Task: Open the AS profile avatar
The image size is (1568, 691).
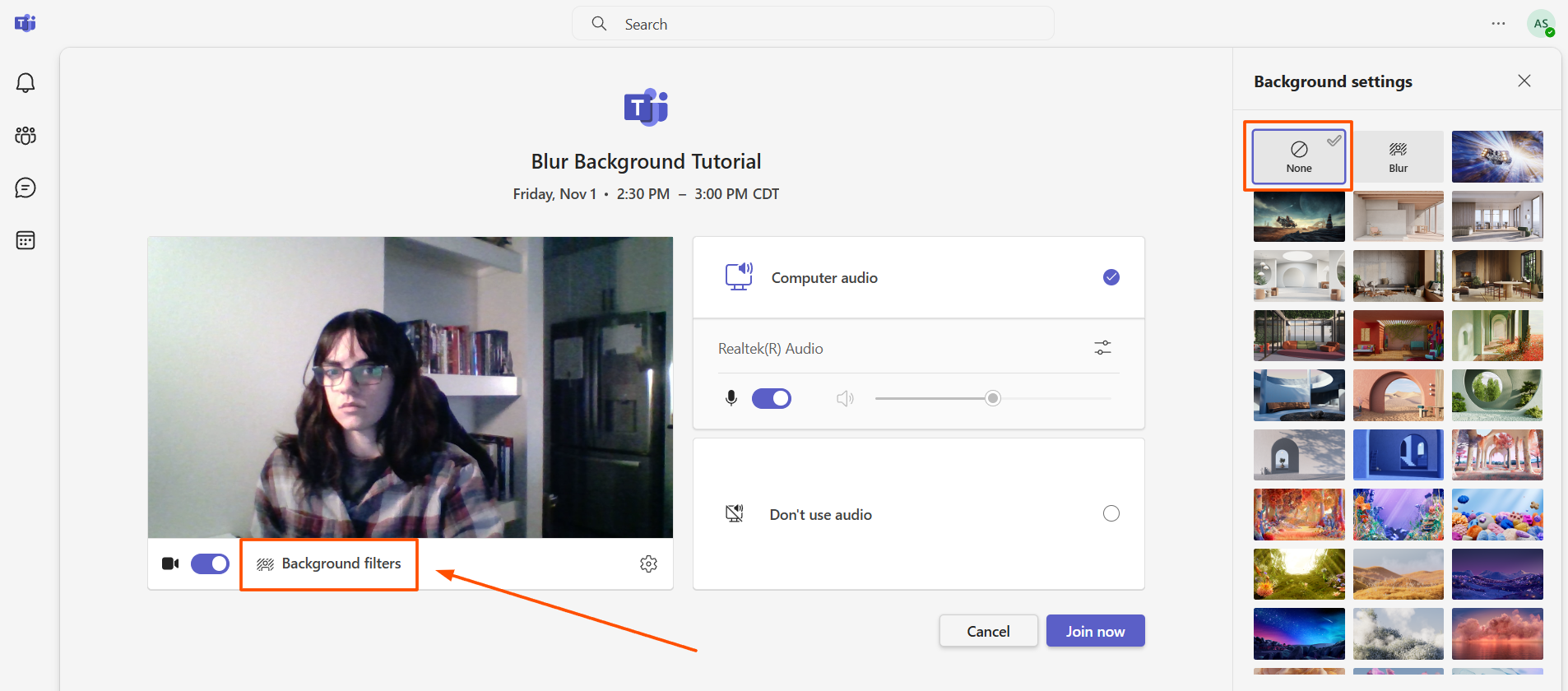Action: tap(1541, 24)
